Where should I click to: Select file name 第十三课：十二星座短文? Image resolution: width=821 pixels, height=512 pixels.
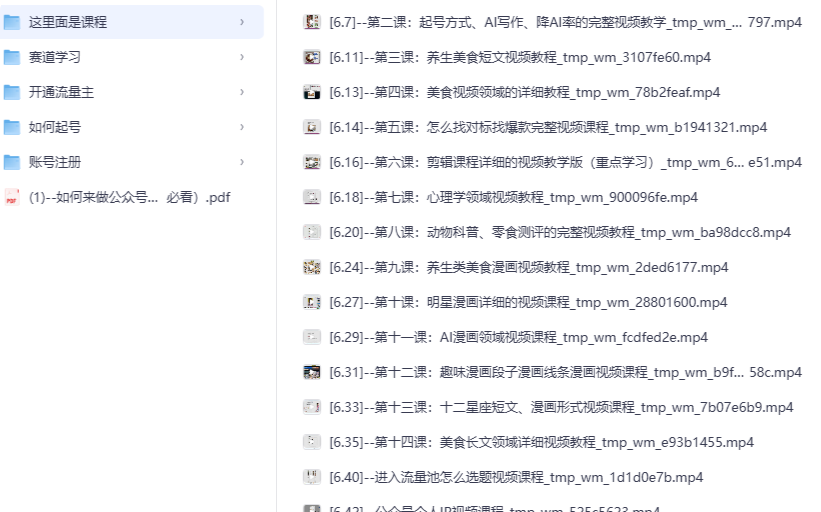pos(561,407)
